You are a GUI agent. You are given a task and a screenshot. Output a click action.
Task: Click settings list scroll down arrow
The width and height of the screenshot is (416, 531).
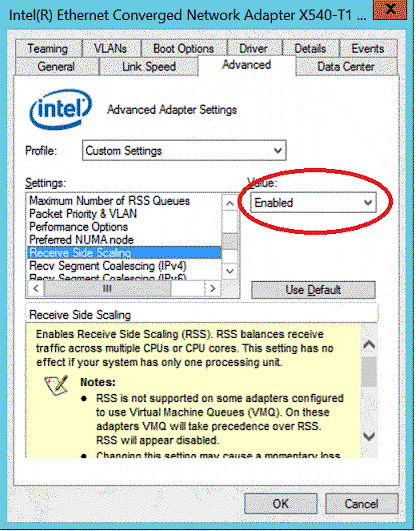pyautogui.click(x=230, y=271)
